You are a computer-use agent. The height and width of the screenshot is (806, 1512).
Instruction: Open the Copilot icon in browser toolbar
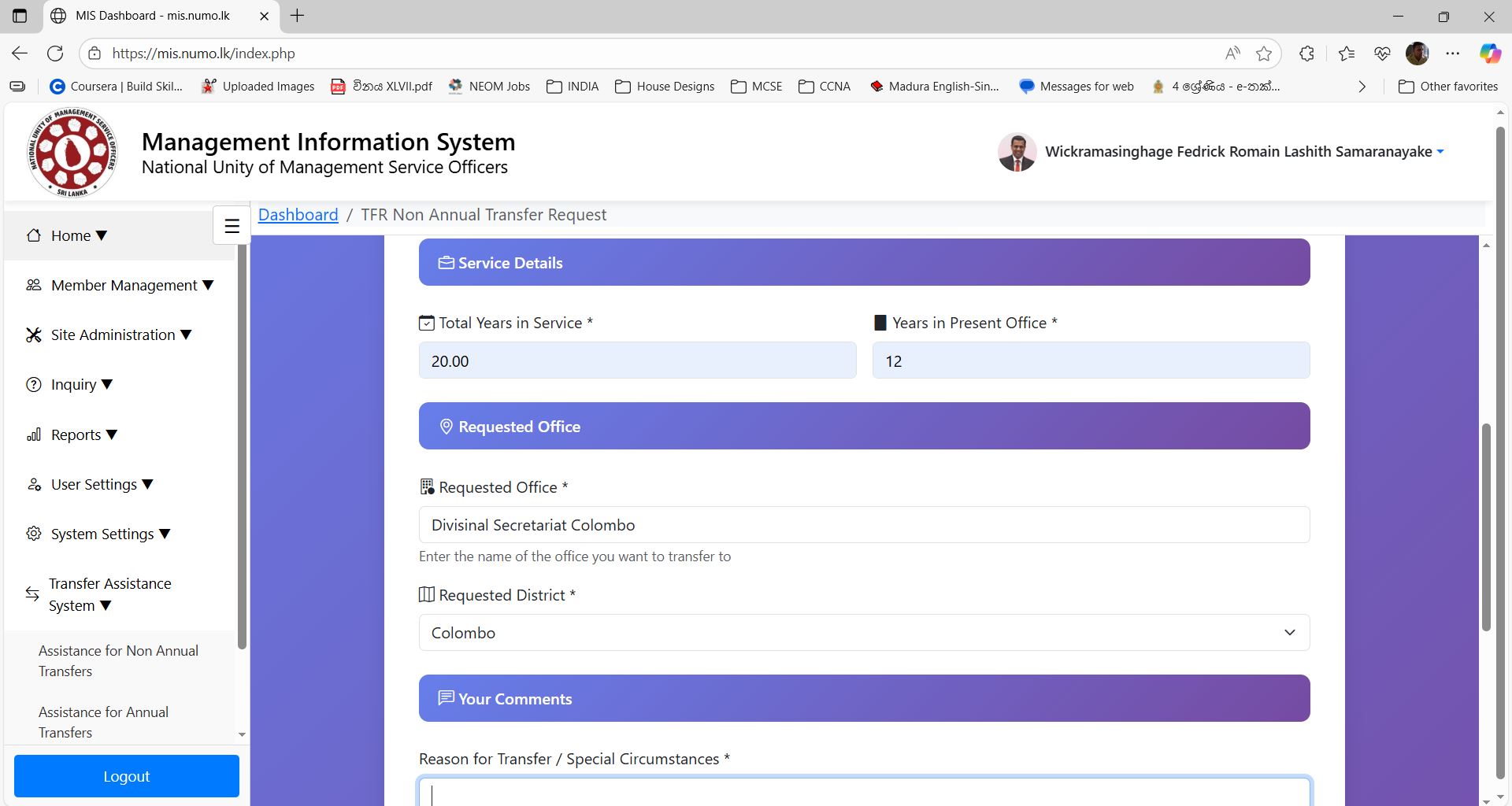(x=1489, y=54)
